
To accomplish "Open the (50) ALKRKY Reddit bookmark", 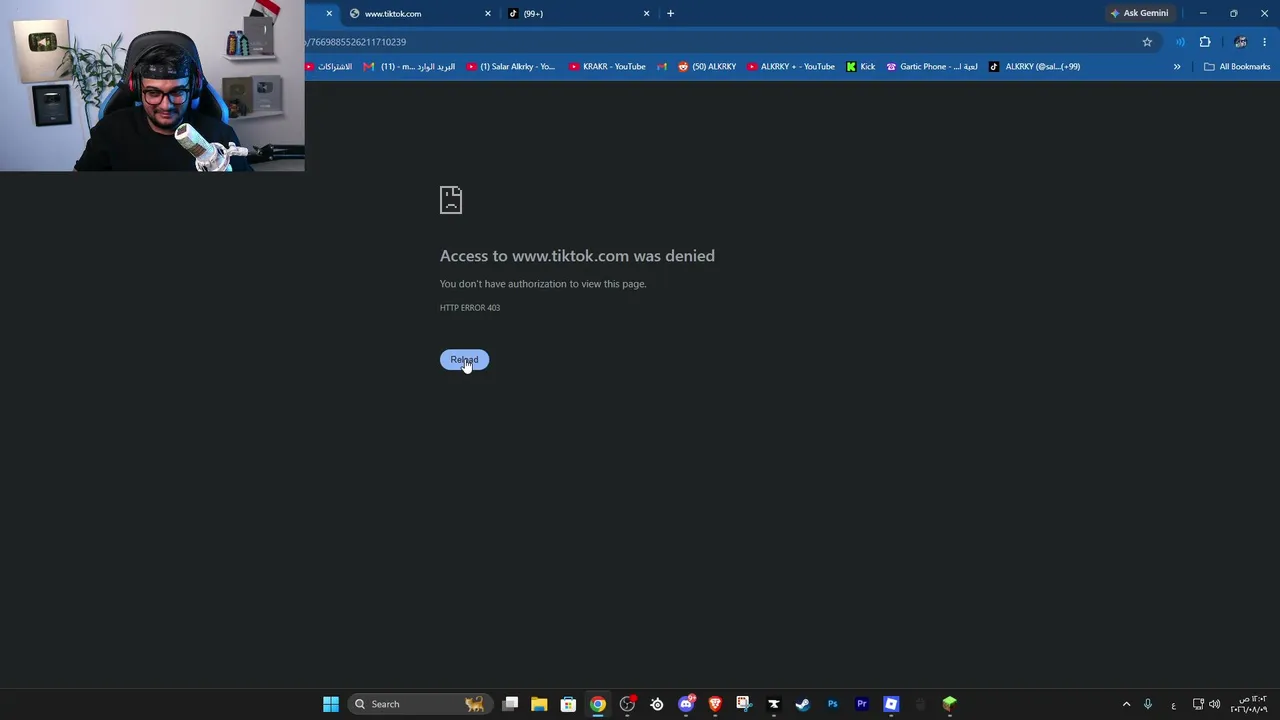I will click(707, 67).
